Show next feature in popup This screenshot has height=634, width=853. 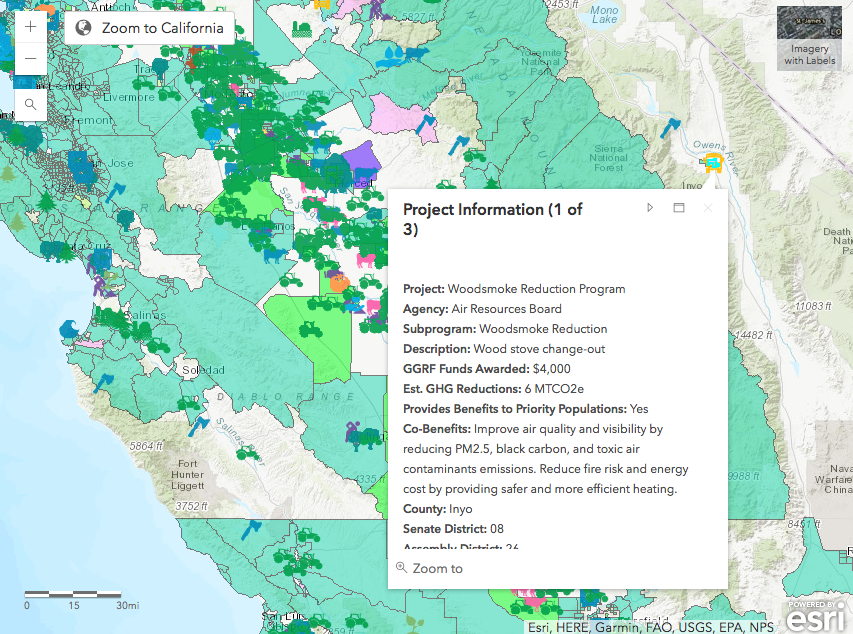coord(650,208)
